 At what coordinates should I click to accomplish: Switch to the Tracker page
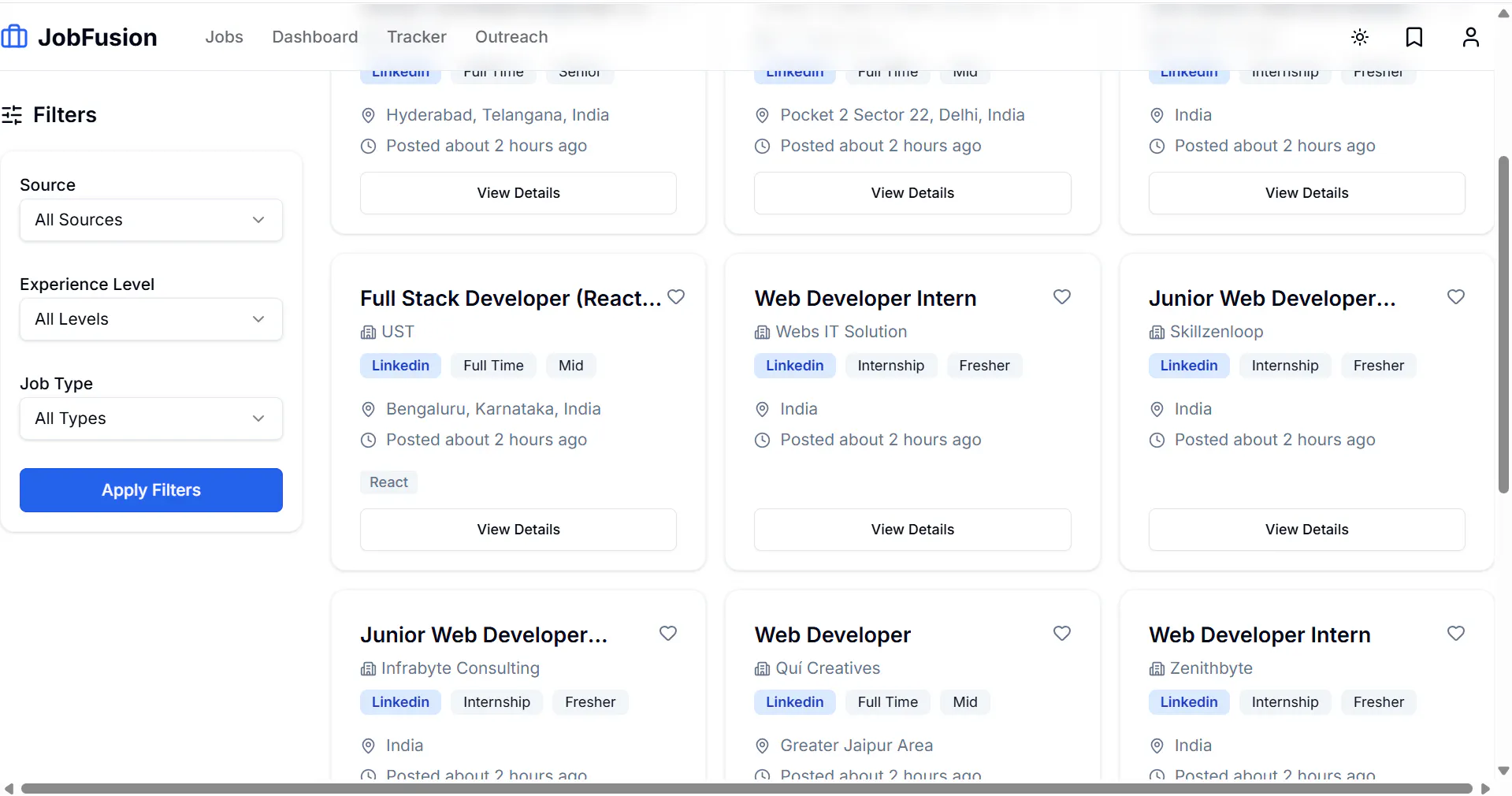point(417,37)
